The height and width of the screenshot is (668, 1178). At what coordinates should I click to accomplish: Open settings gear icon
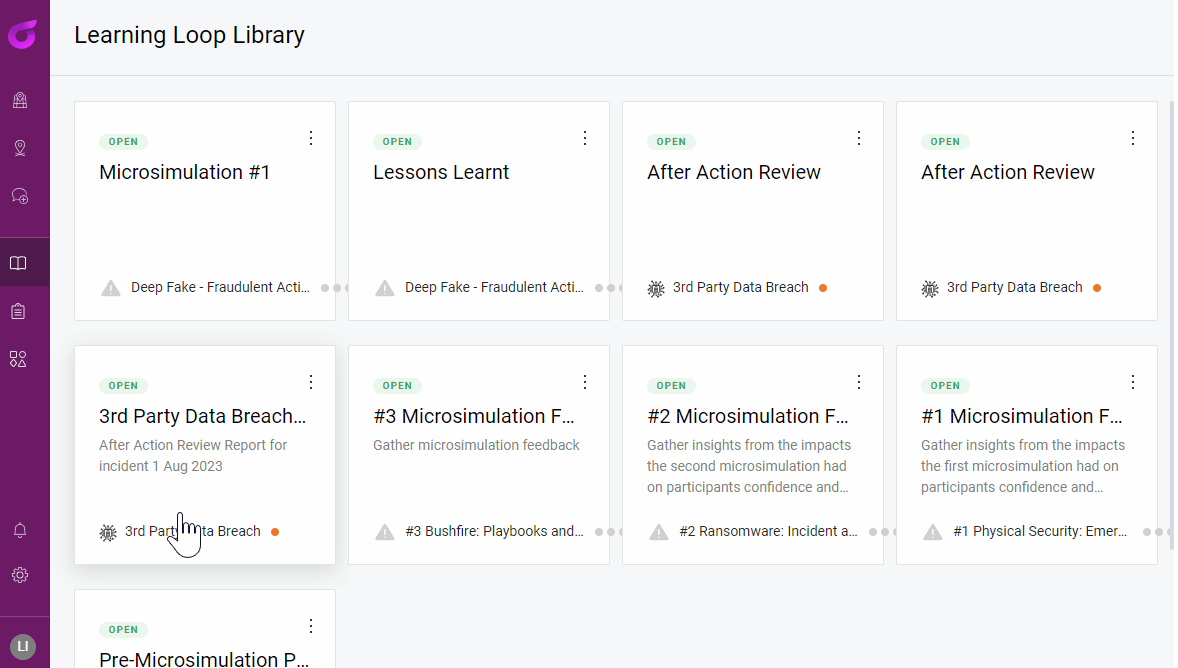click(x=20, y=575)
